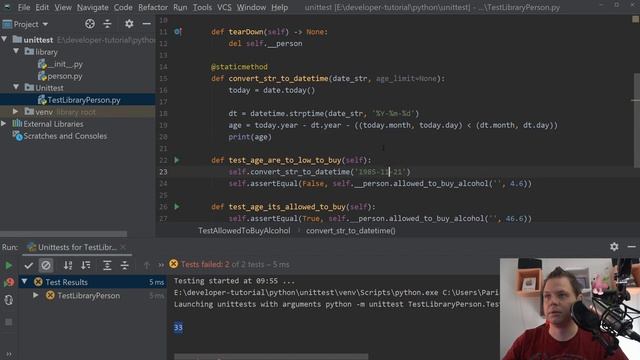Open the VCS menu

(224, 7)
